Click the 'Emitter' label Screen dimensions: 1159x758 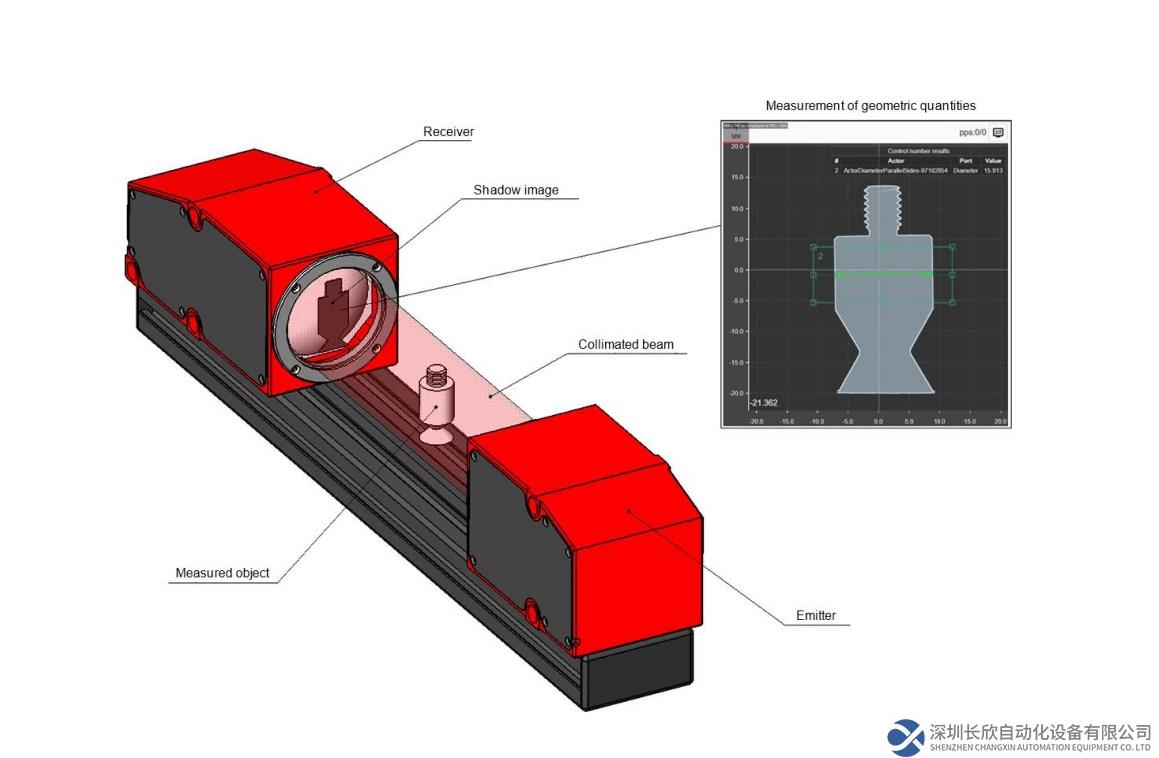point(816,615)
